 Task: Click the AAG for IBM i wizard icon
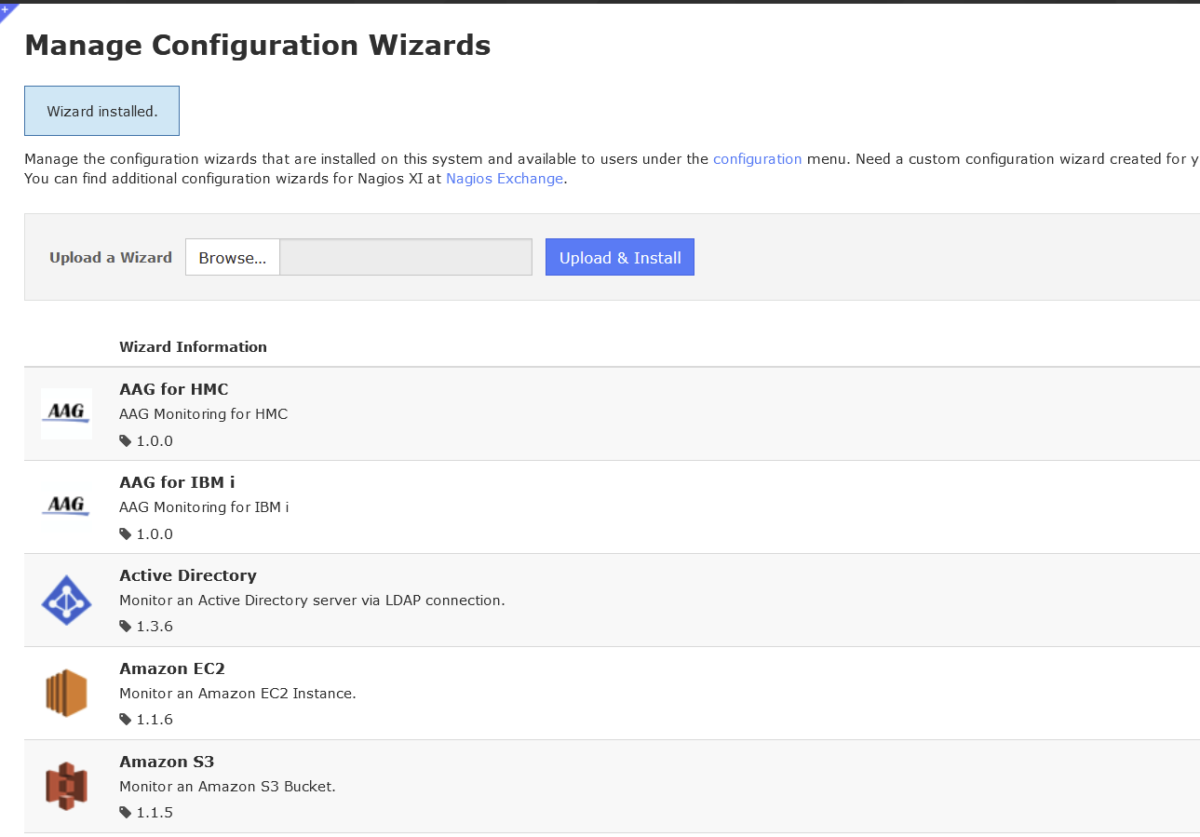pos(66,505)
